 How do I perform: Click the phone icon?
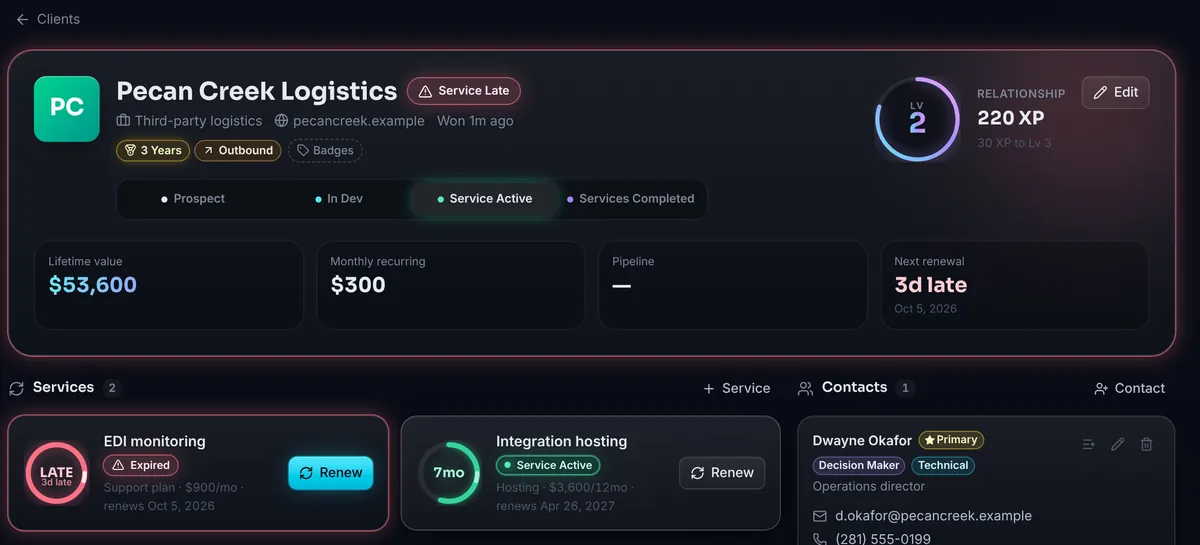tap(820, 539)
